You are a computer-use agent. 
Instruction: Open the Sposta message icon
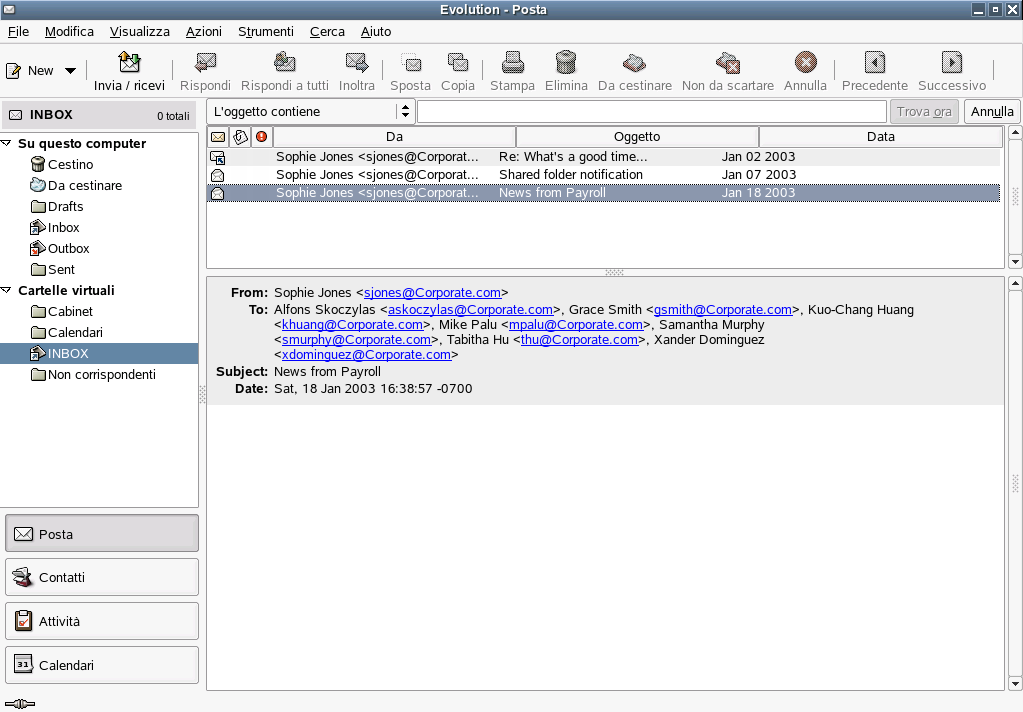click(x=410, y=62)
